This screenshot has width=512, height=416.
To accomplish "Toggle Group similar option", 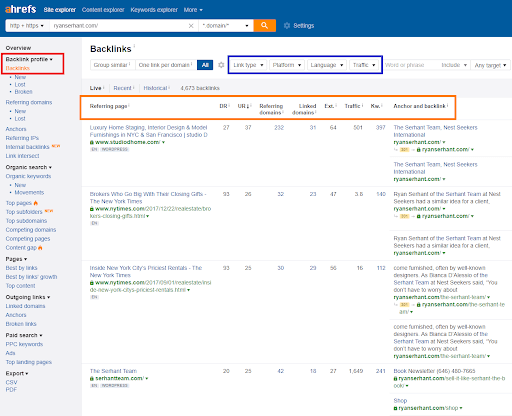I will tap(112, 65).
